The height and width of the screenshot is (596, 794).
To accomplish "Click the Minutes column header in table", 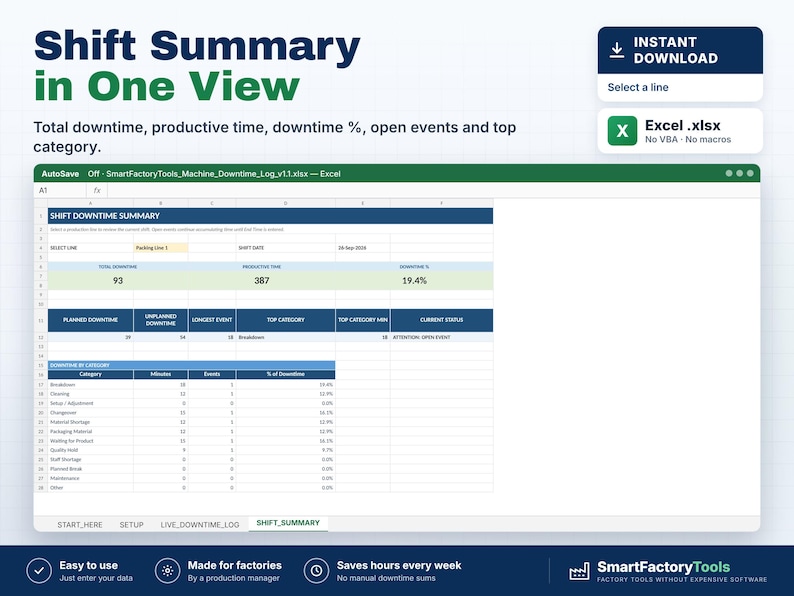I will pyautogui.click(x=161, y=374).
